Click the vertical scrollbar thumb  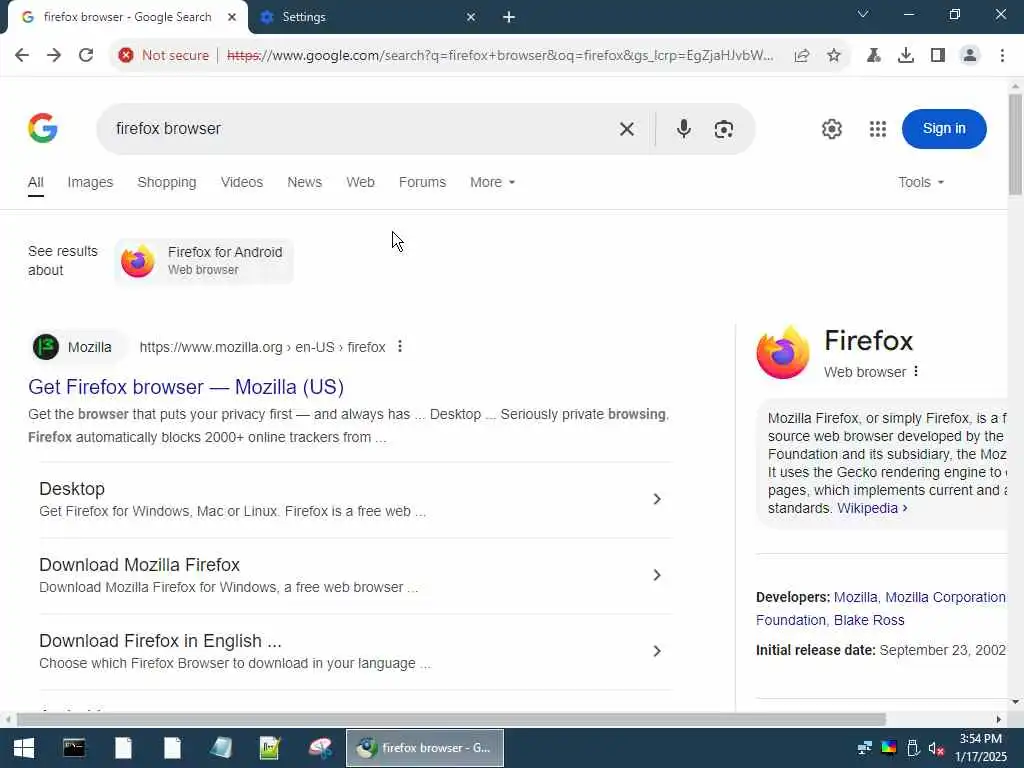(1015, 144)
